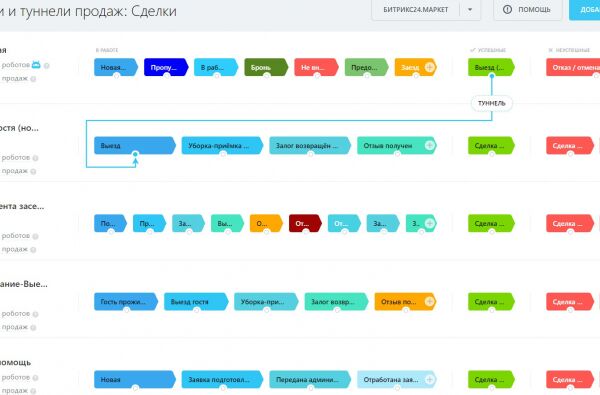Click help icon beside роботов in ента засе... row

(x=35, y=236)
